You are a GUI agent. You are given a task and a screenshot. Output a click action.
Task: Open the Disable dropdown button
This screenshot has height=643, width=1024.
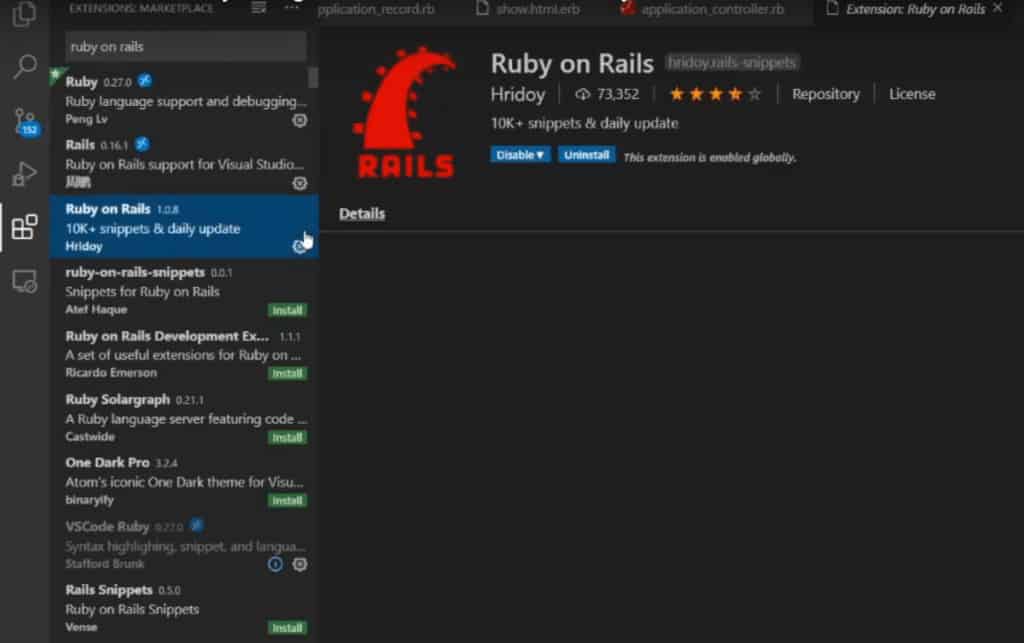(520, 155)
